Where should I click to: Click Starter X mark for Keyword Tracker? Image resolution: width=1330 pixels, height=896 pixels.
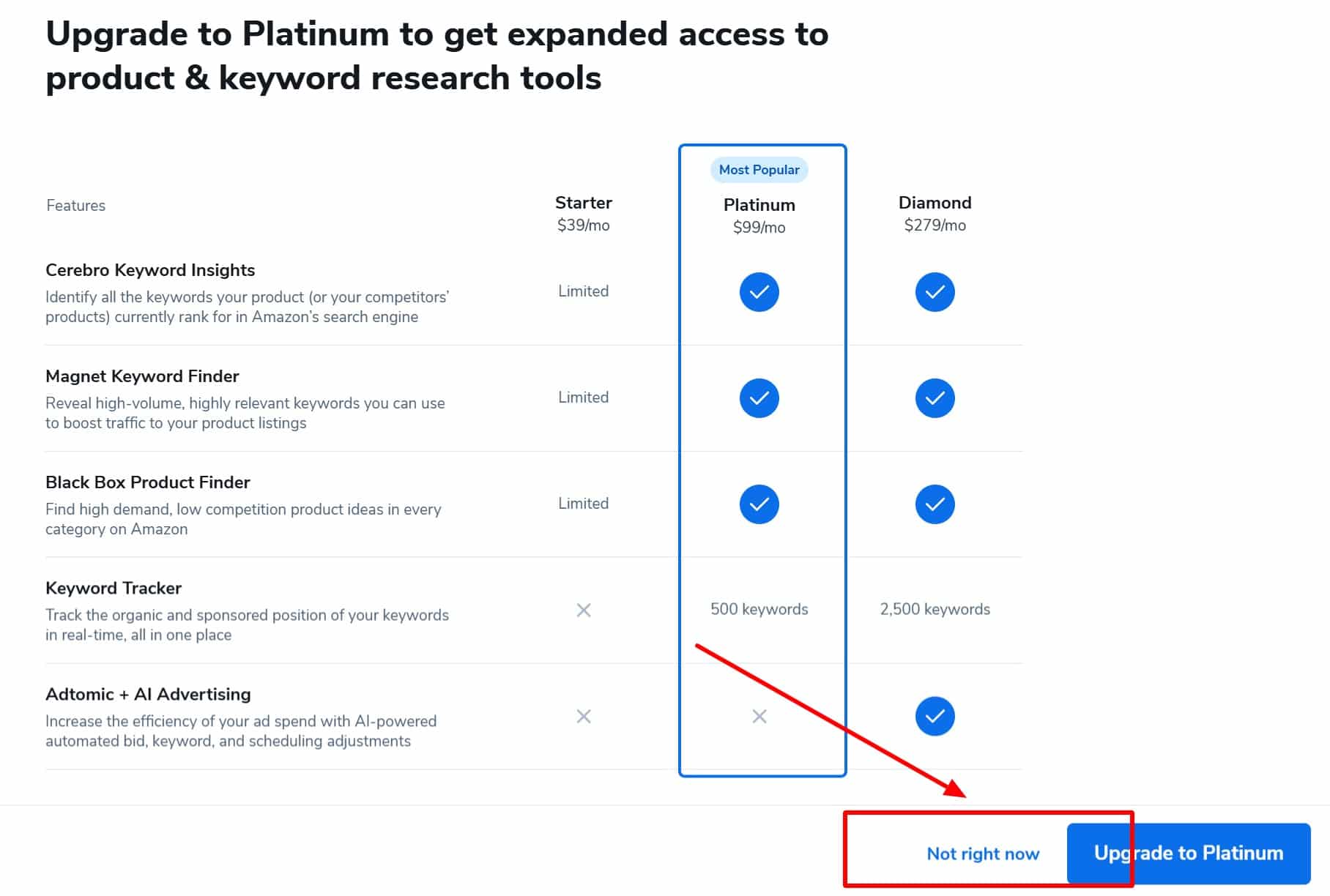click(584, 610)
